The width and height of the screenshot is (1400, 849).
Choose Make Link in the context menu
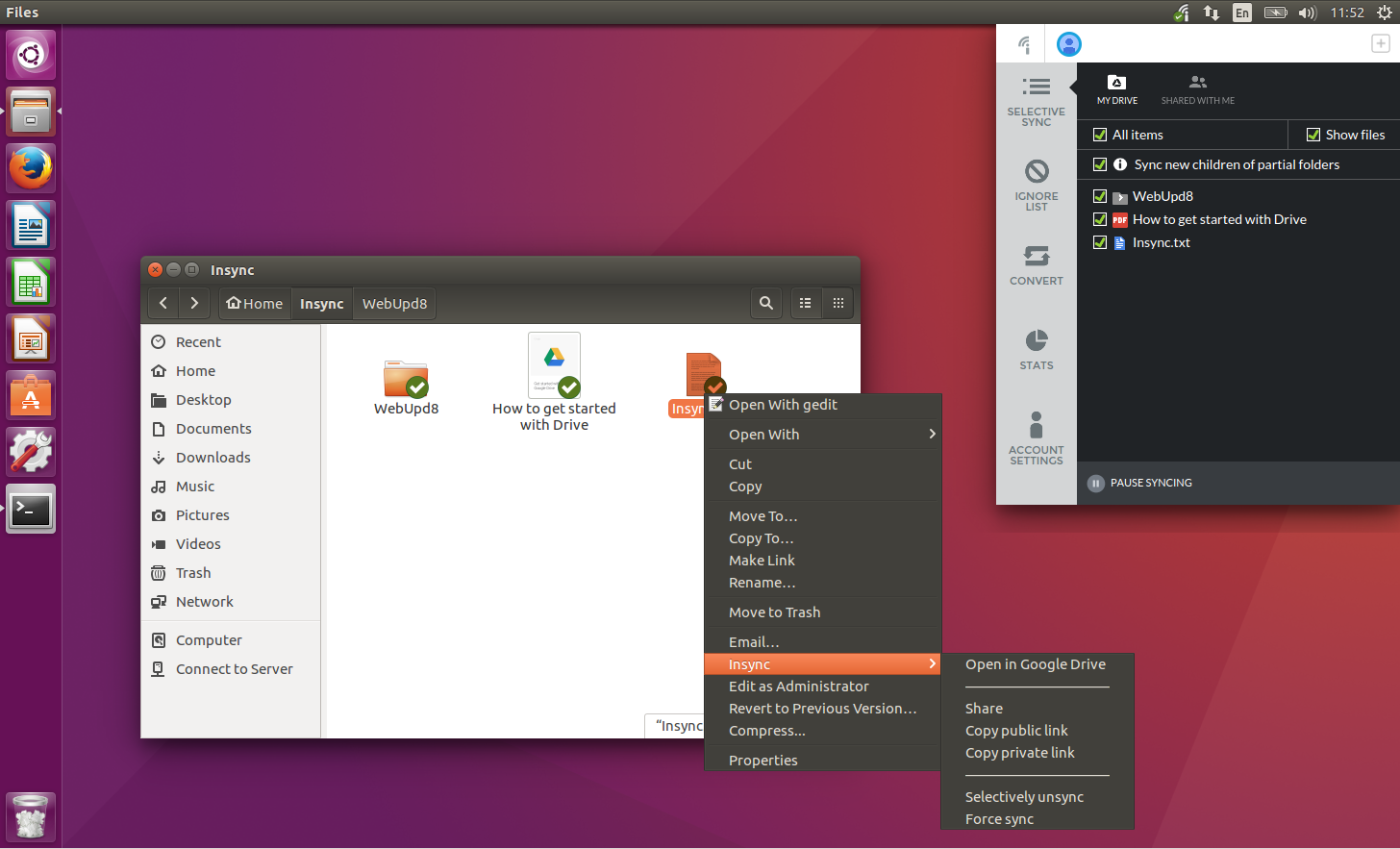point(822,561)
